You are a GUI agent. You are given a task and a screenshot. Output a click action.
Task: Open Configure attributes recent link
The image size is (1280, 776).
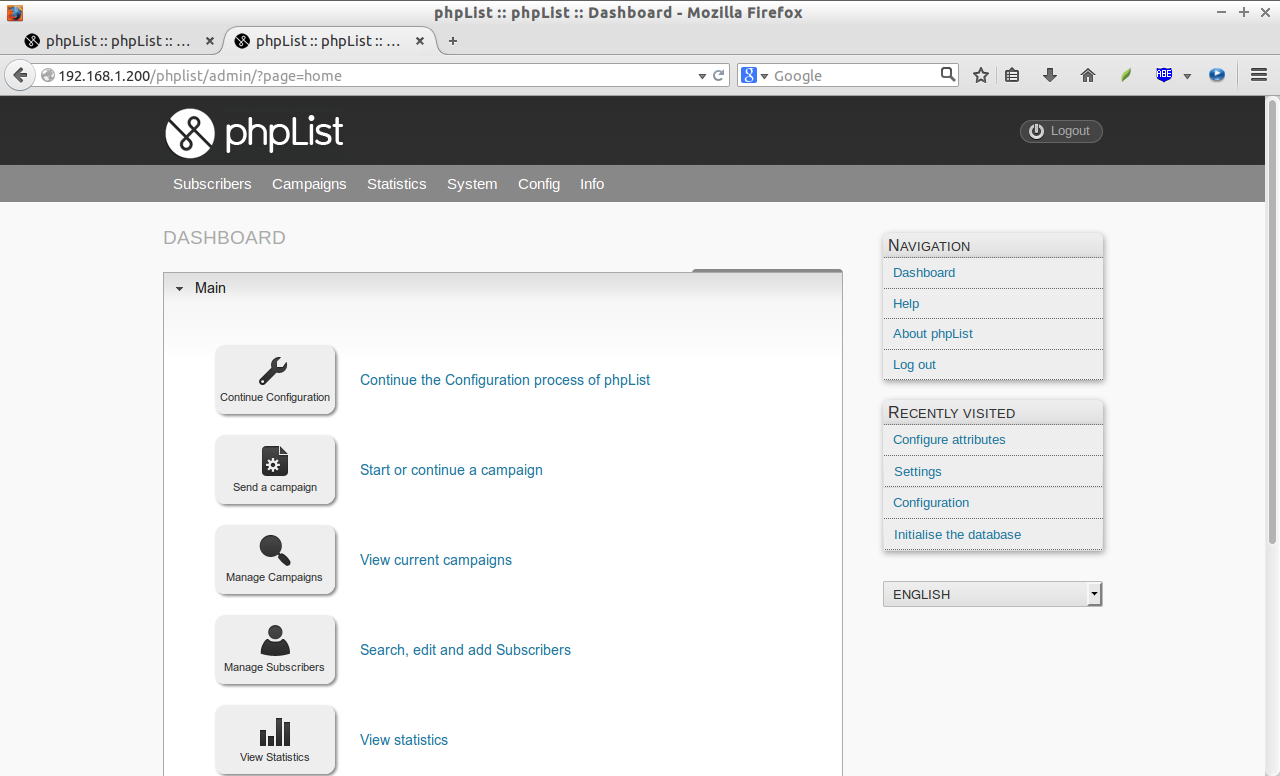[x=949, y=440]
